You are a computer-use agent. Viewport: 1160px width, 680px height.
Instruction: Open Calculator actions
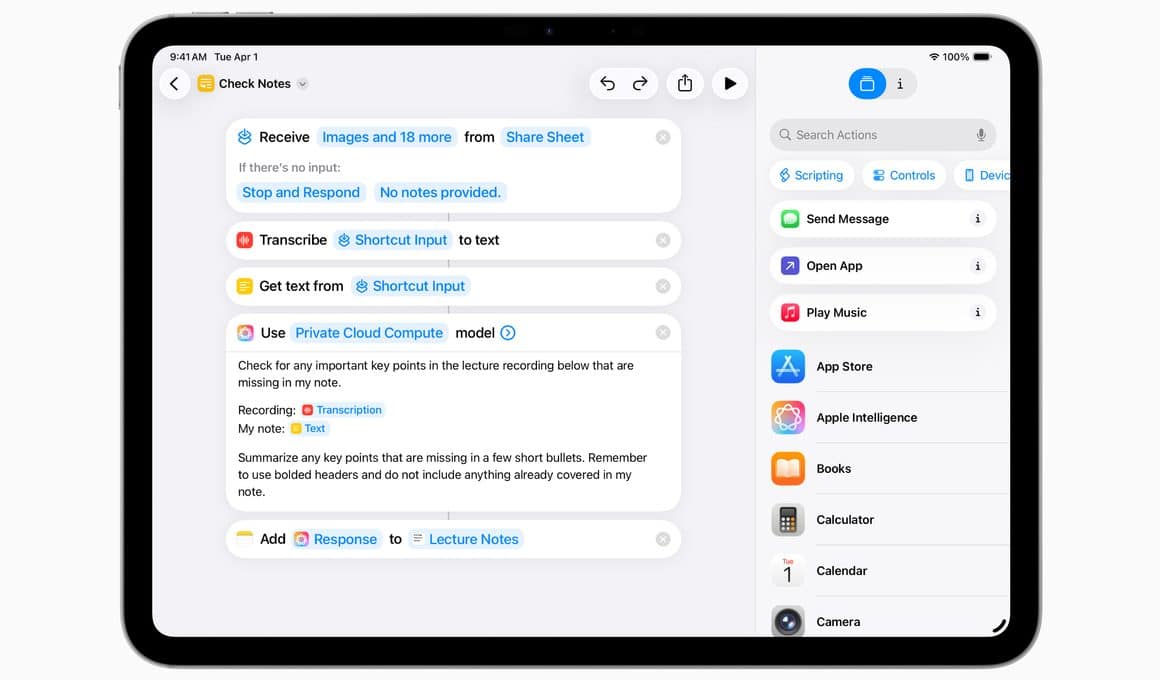pos(890,519)
